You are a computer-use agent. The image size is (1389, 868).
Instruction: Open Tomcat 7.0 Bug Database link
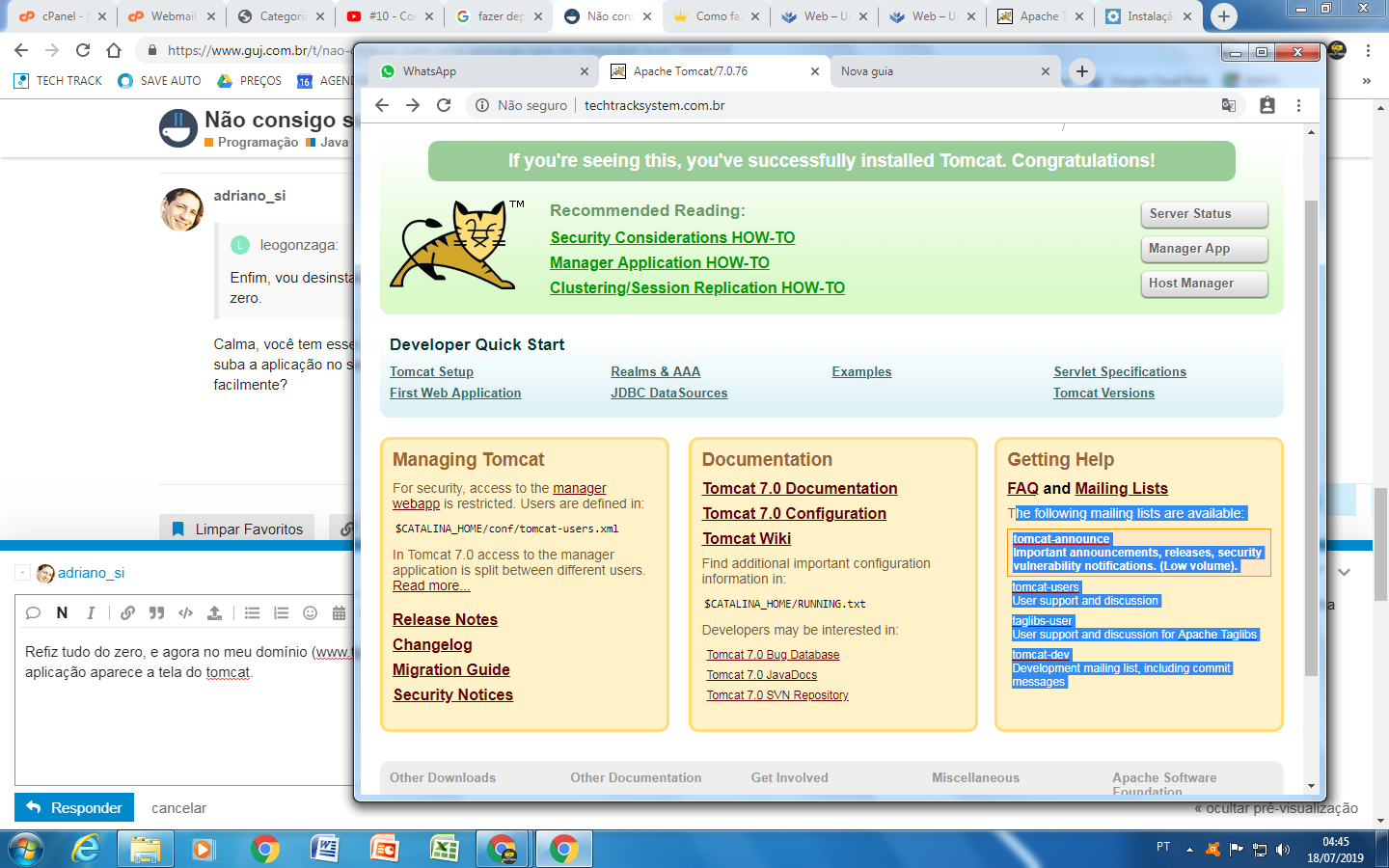773,655
